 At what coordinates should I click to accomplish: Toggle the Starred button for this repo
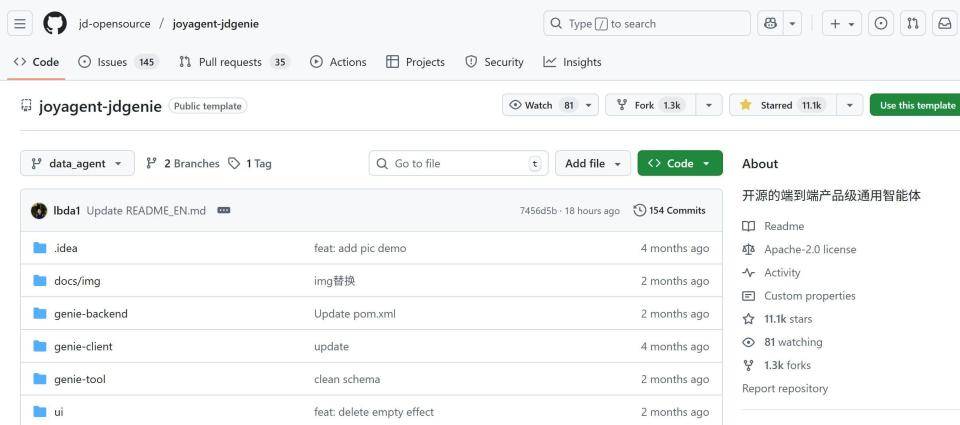tap(782, 105)
